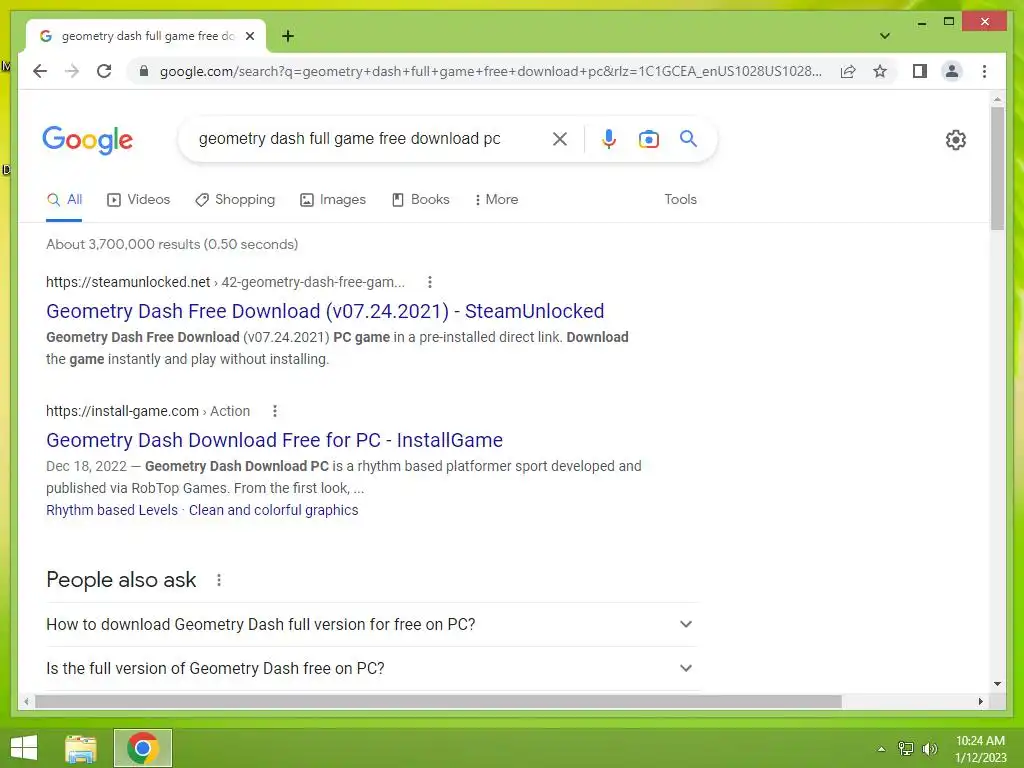Switch to Books results
The width and height of the screenshot is (1024, 768).
pos(421,200)
